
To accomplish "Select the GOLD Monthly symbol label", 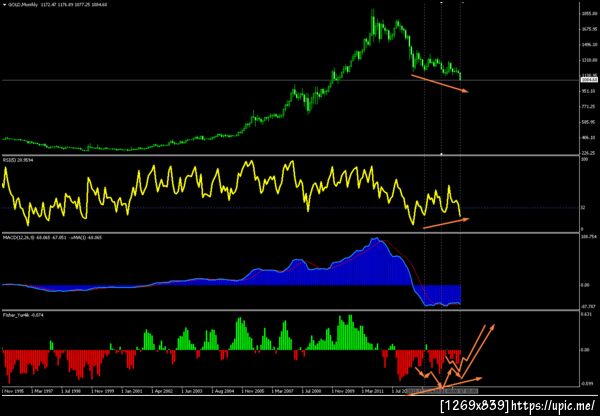I will coord(23,5).
